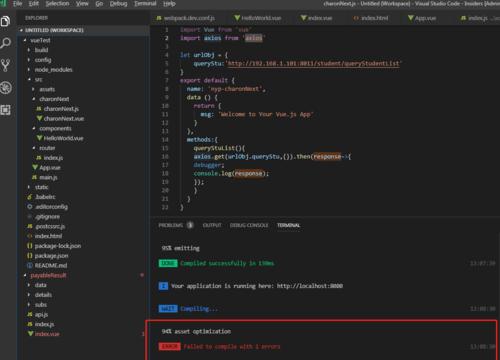
Task: Click the JS icon of charonNext.js file
Action: pos(39,109)
